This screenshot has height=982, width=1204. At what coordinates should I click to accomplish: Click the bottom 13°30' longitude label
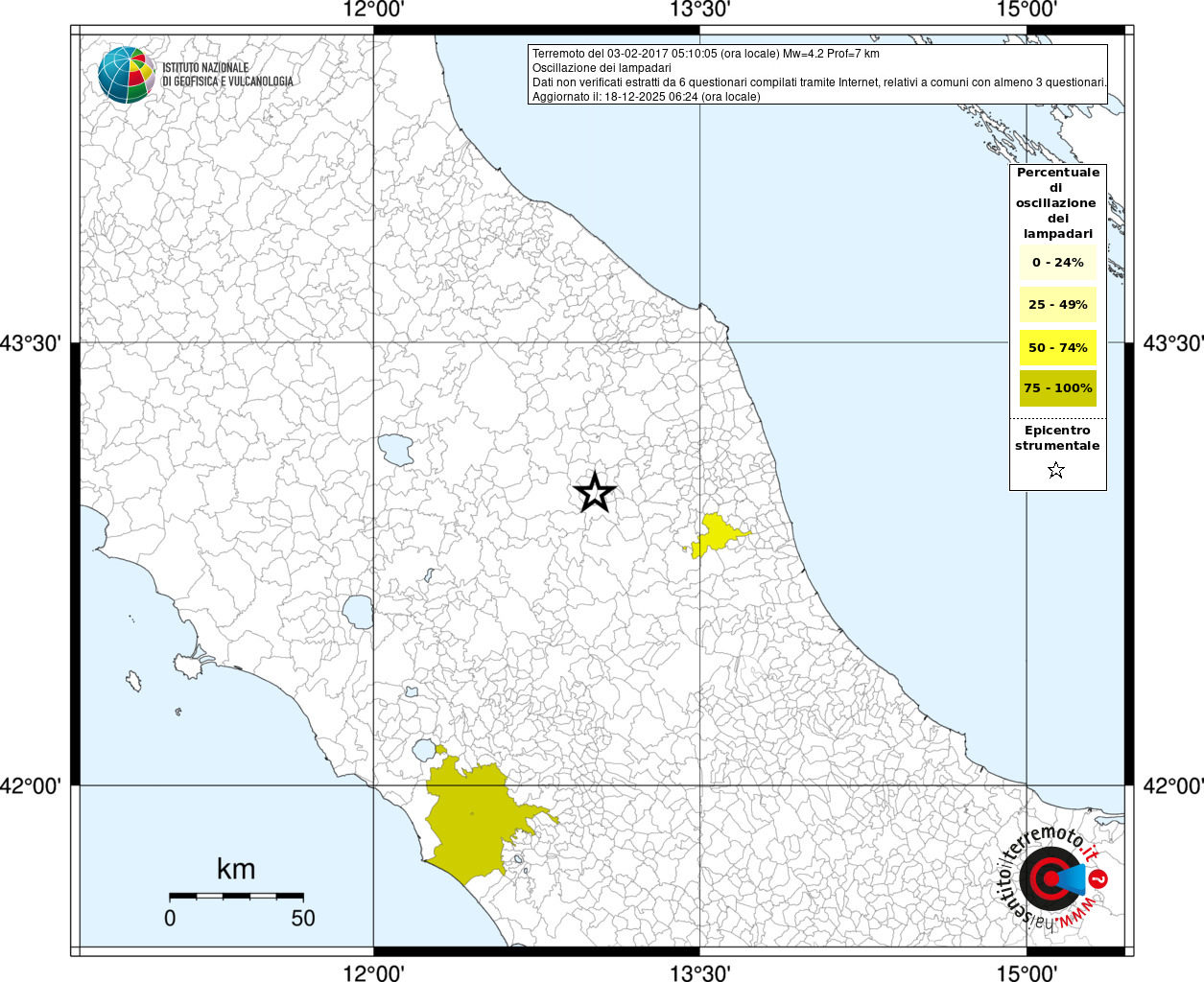pyautogui.click(x=700, y=972)
